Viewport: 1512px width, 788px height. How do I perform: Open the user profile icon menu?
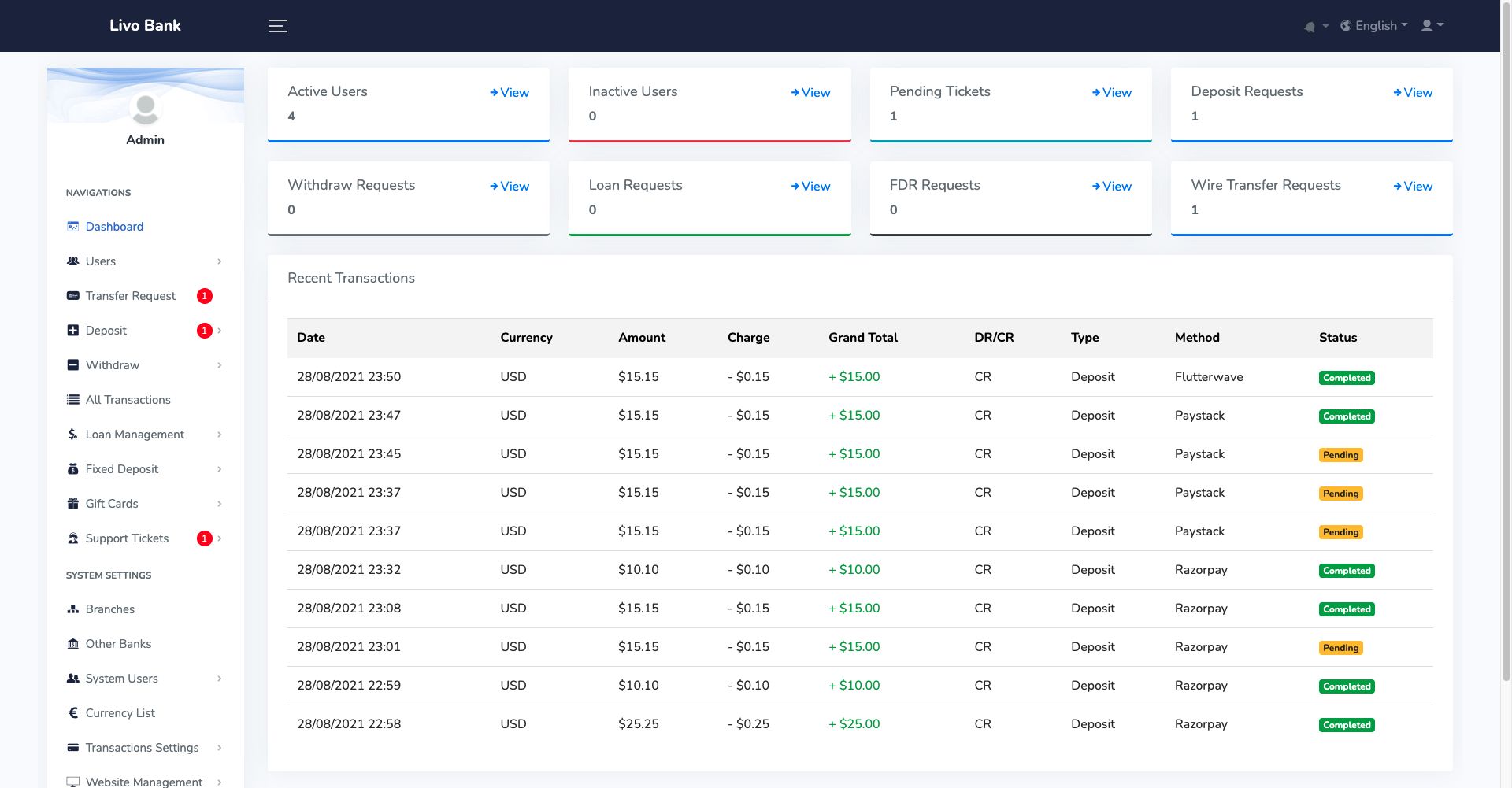click(x=1432, y=25)
